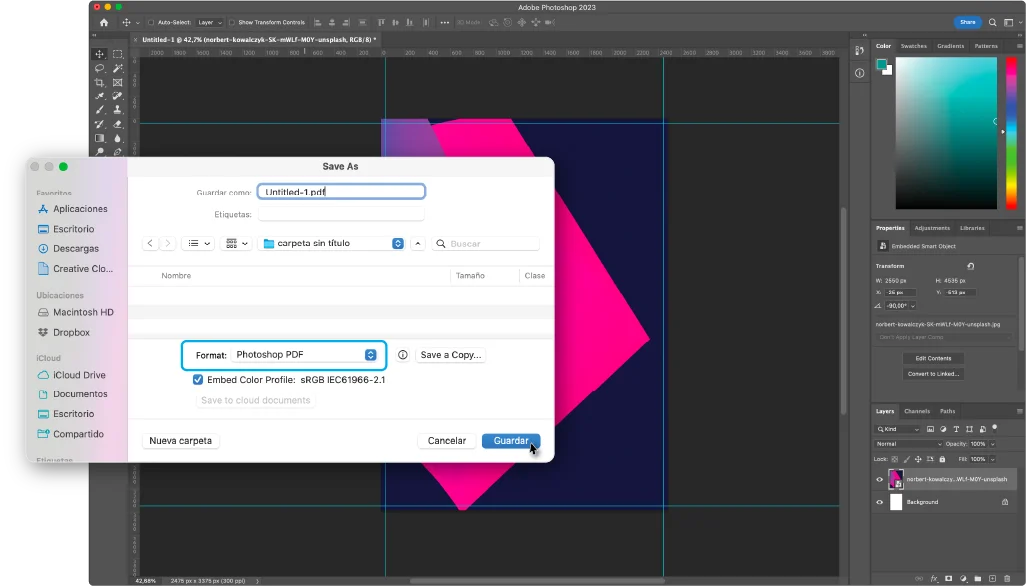
Task: Toggle lock transparent pixels
Action: (895, 460)
